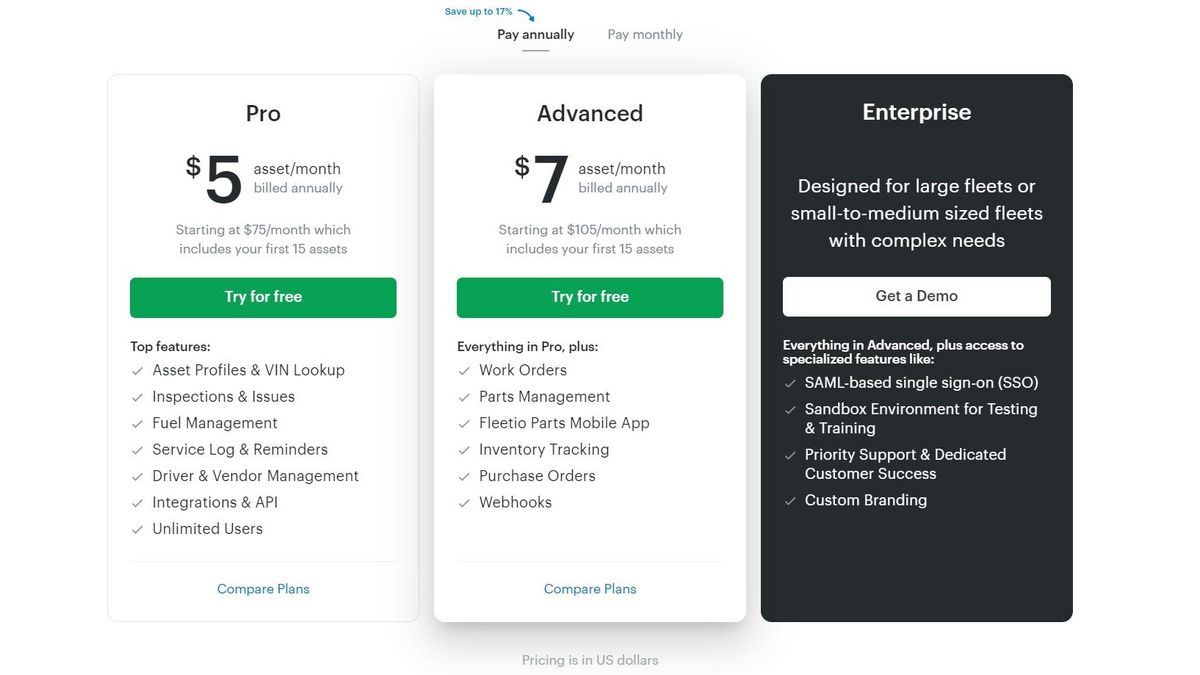
Task: Click the checkmark beside Webhooks
Action: [x=464, y=502]
